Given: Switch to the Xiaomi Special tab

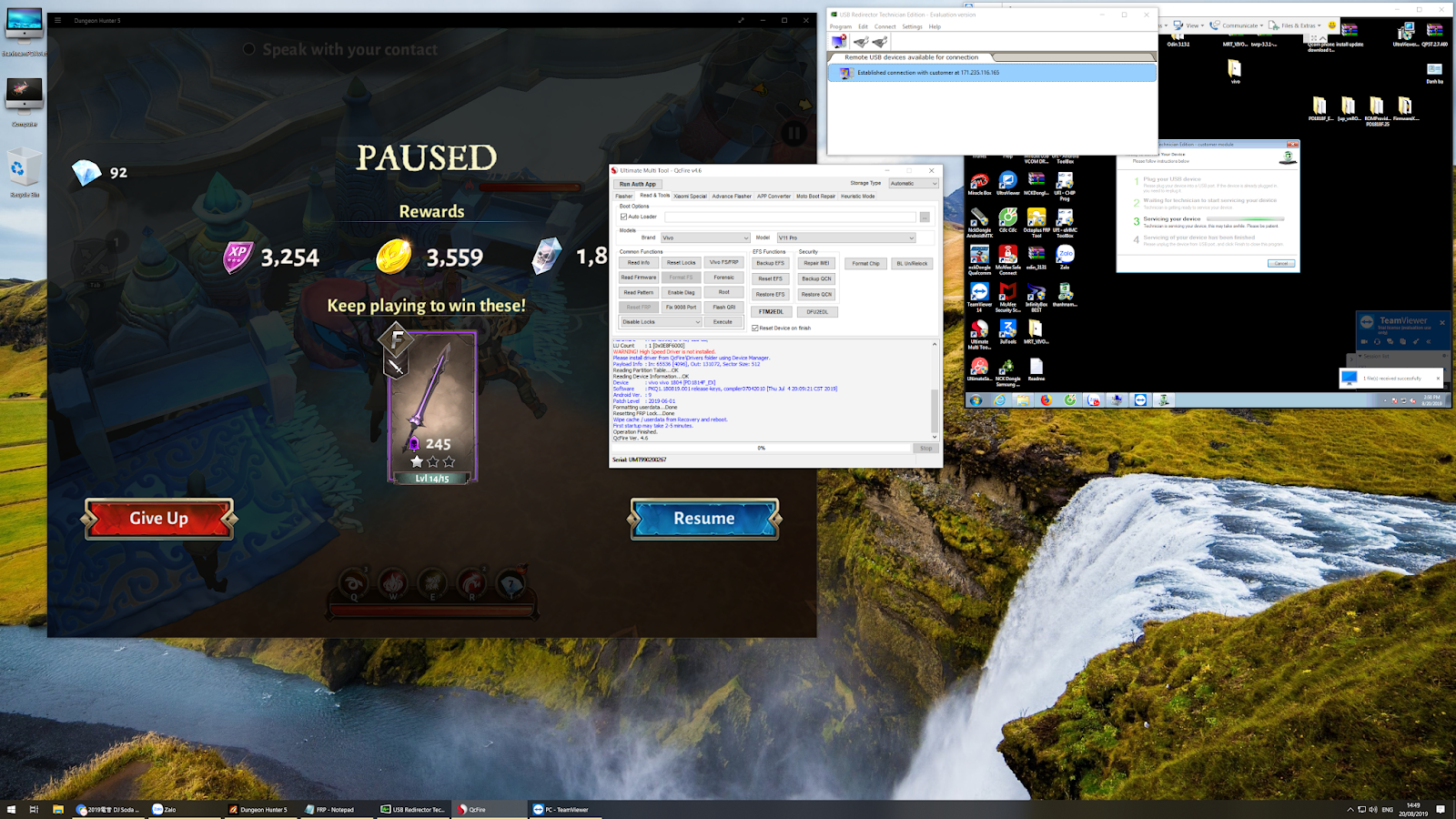Looking at the screenshot, I should (690, 196).
